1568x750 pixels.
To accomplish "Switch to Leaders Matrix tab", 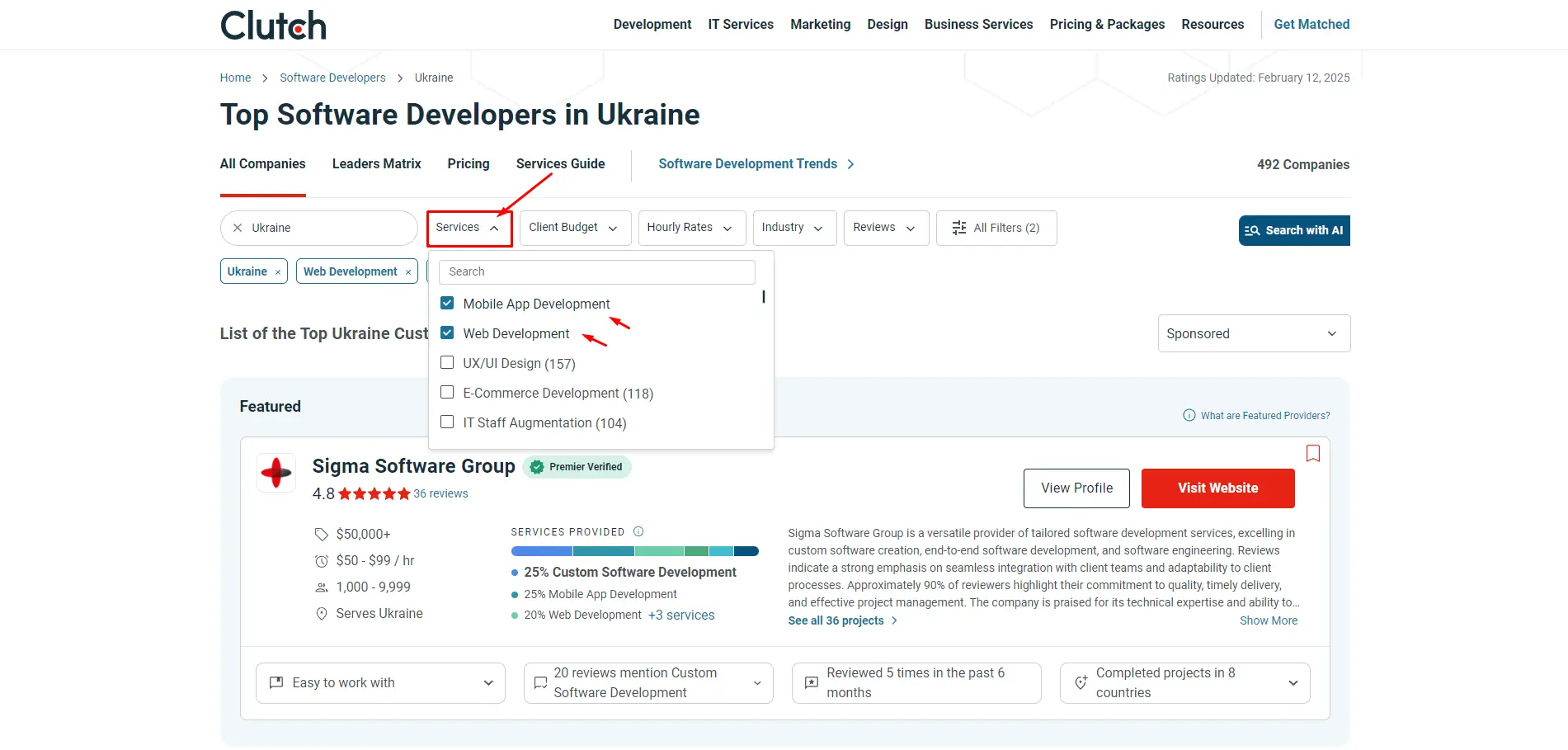I will (377, 164).
